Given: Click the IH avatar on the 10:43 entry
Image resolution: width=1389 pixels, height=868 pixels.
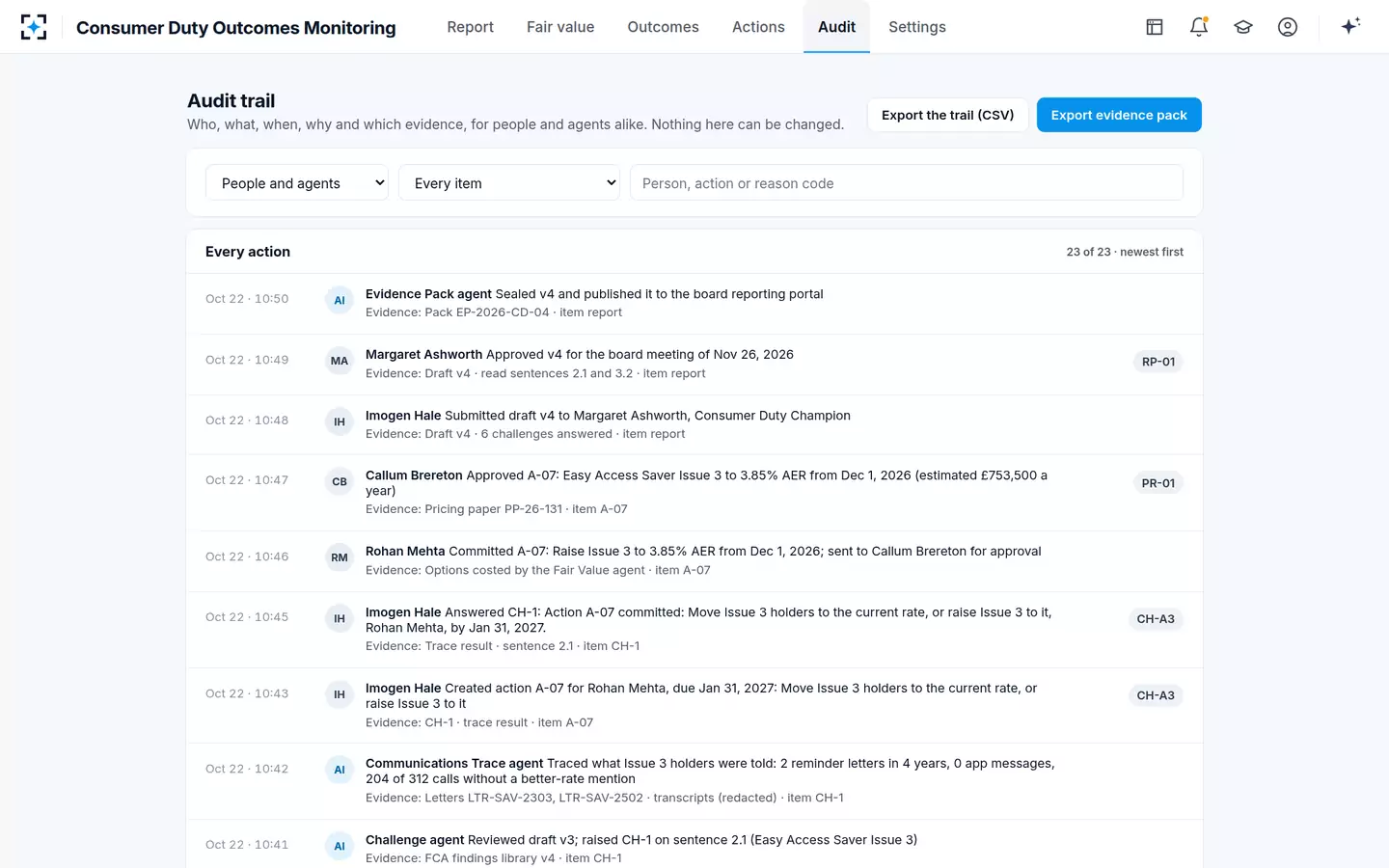Looking at the screenshot, I should pos(340,694).
